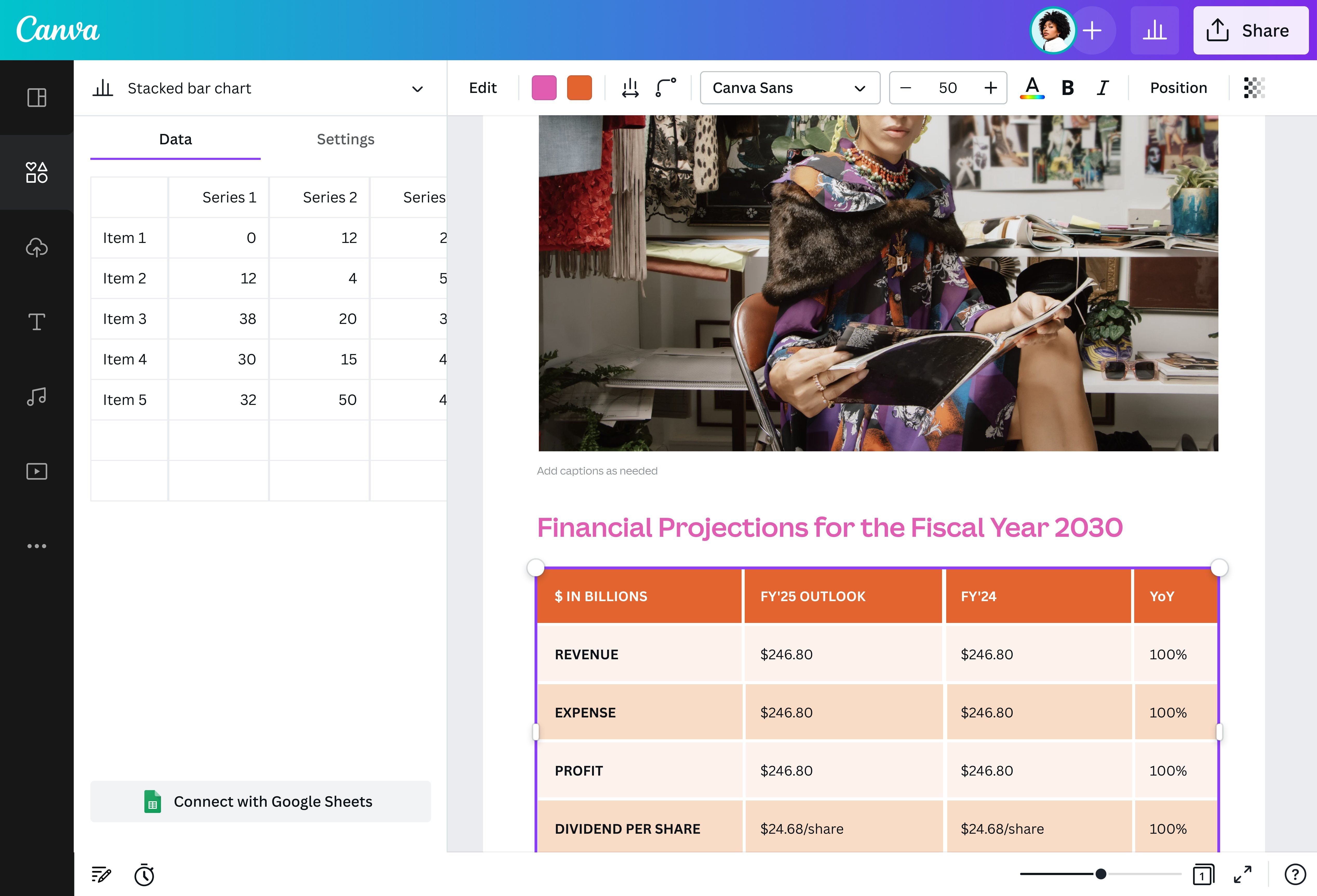Open more tools via the three-dots sidebar icon
1317x896 pixels.
[x=36, y=545]
